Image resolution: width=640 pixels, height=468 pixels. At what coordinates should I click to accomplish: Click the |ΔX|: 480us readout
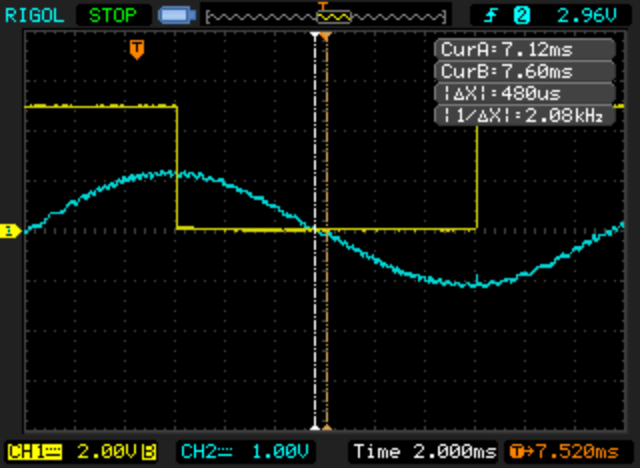point(525,93)
